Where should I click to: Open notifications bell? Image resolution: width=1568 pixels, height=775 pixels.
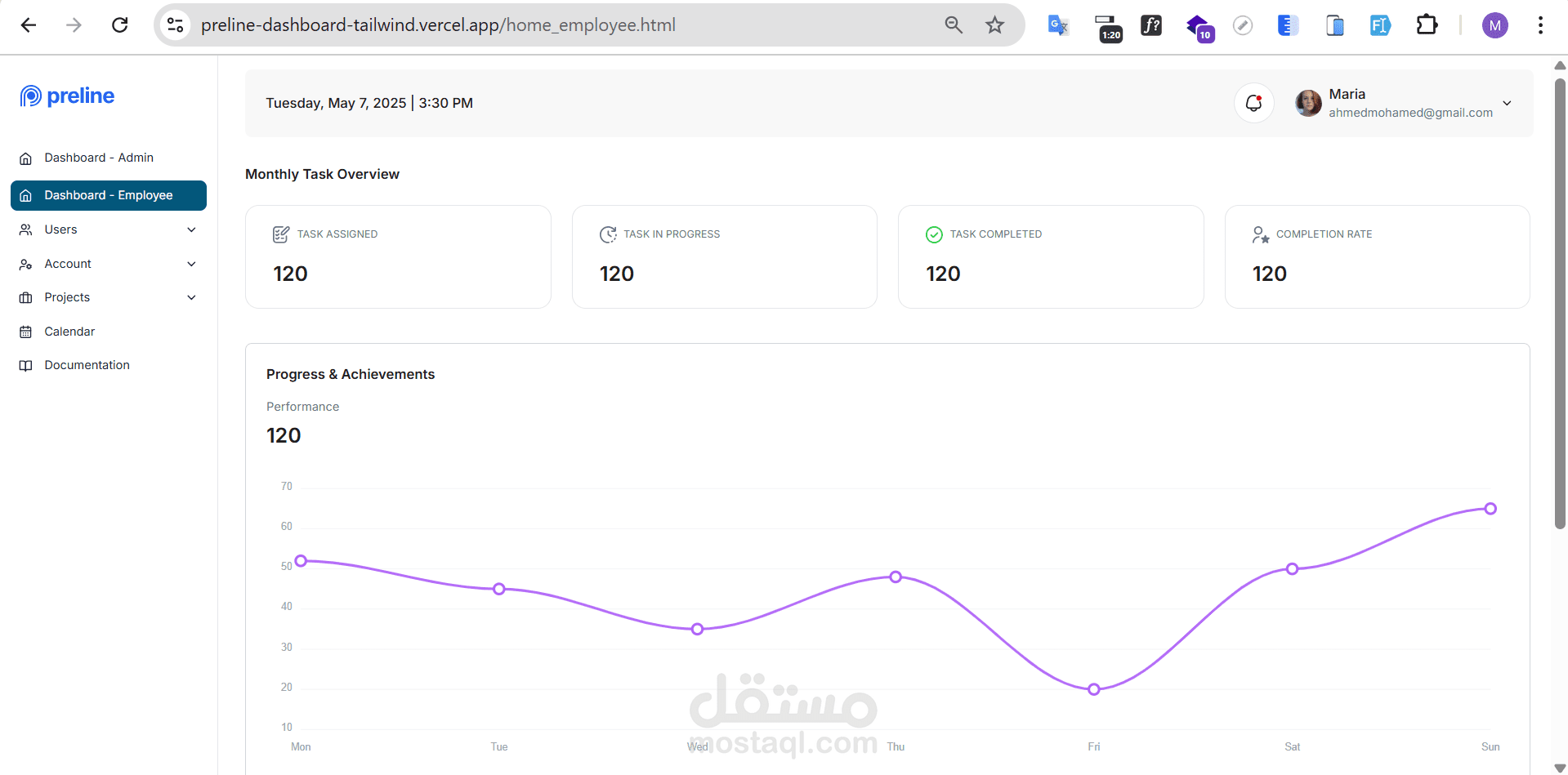[x=1253, y=103]
